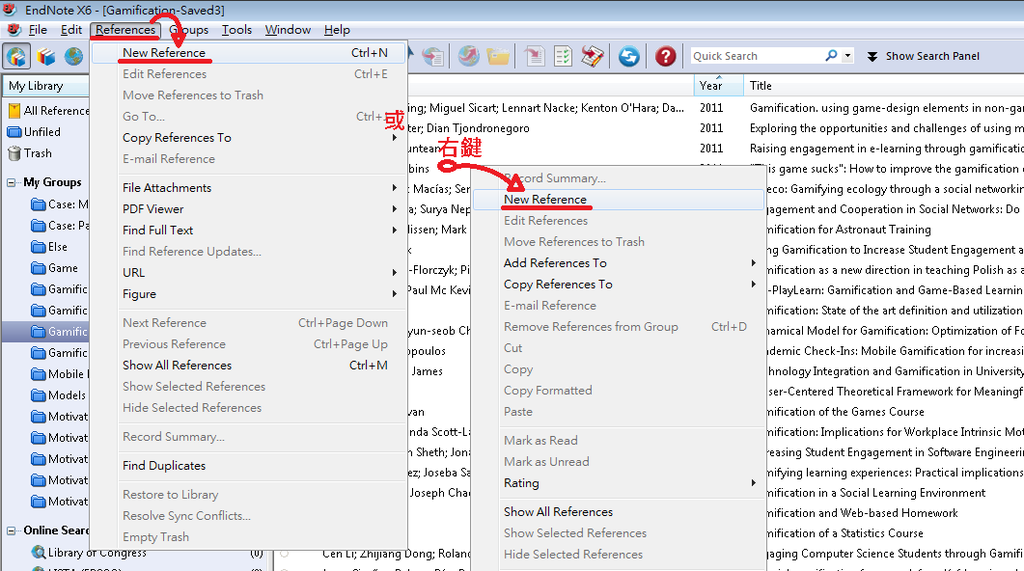The height and width of the screenshot is (571, 1024).
Task: Click the EndNote icon at menu bar left
Action: (x=14, y=29)
